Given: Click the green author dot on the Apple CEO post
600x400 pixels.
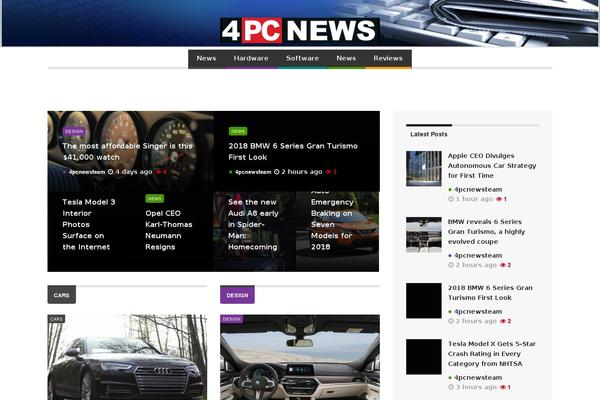Looking at the screenshot, I should click(x=450, y=189).
